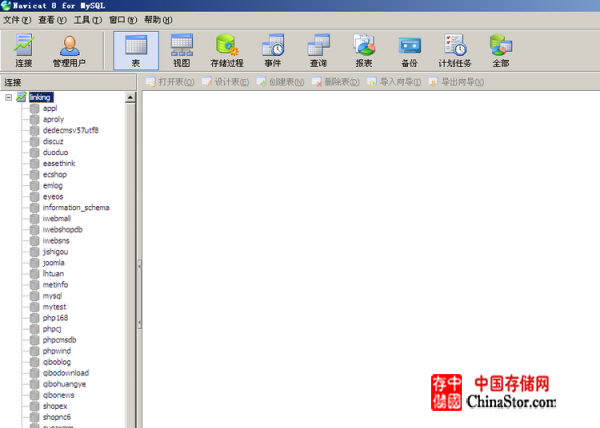Select the qibohuangye database
Image resolution: width=600 pixels, height=428 pixels.
64,384
